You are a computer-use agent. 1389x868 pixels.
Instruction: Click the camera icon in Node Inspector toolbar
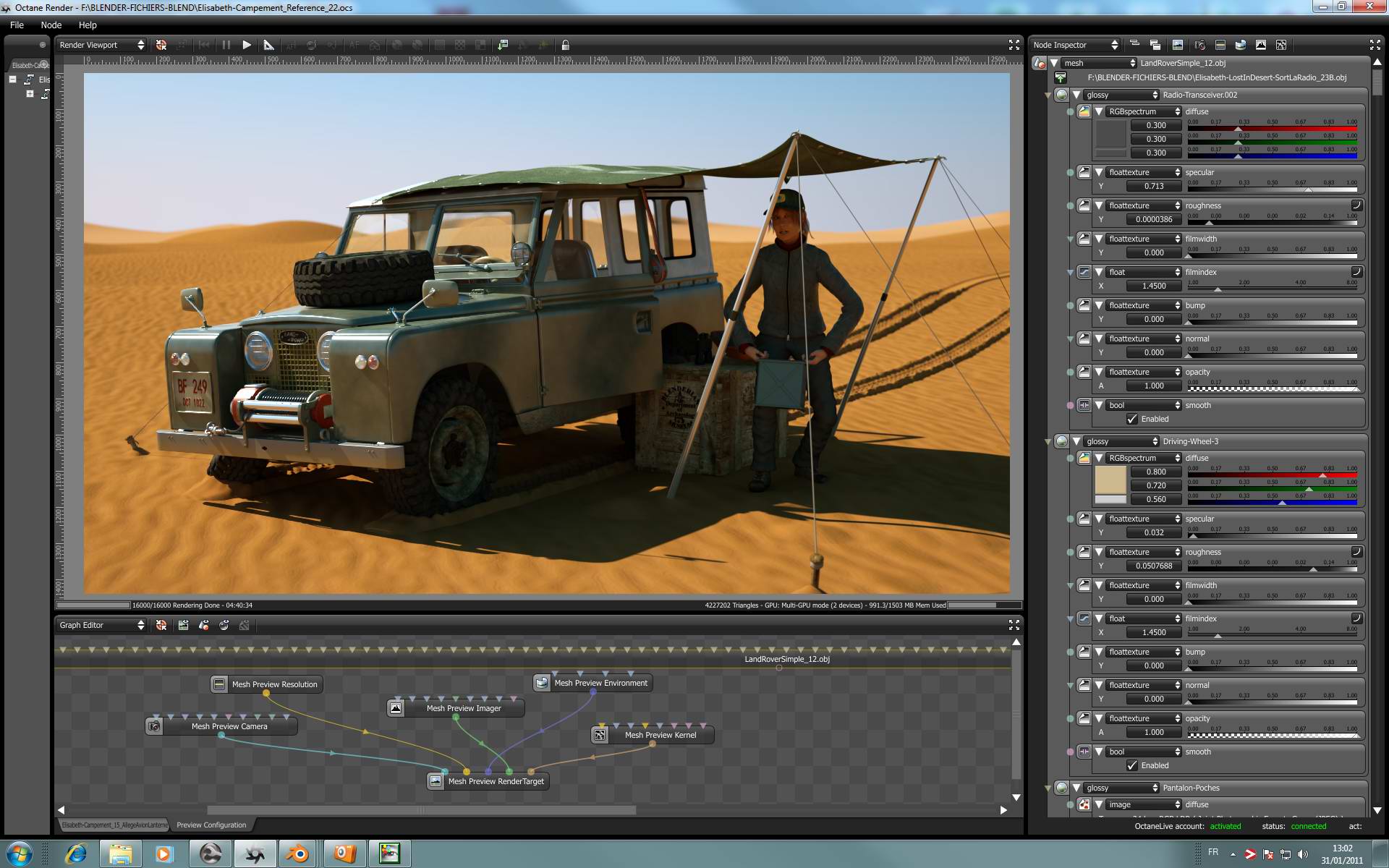(x=1199, y=45)
